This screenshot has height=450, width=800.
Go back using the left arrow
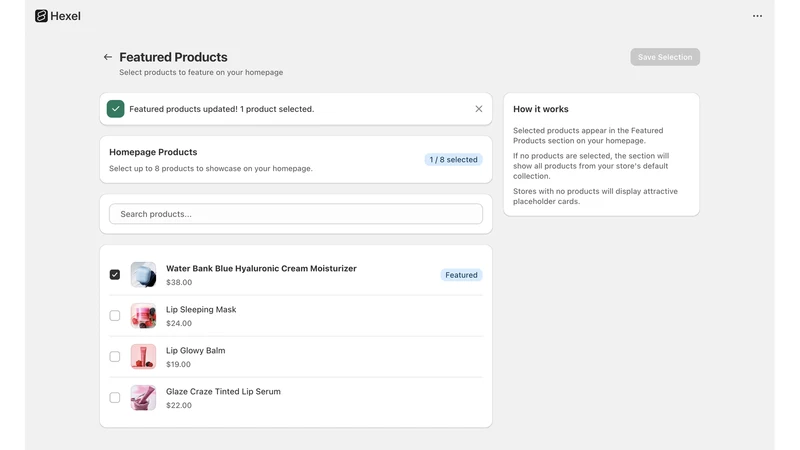click(108, 57)
